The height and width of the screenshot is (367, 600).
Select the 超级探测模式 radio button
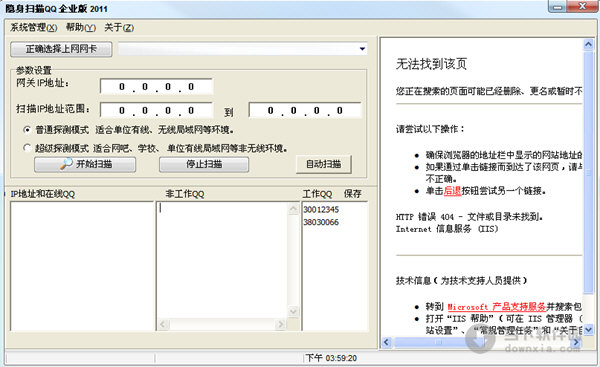pyautogui.click(x=27, y=148)
